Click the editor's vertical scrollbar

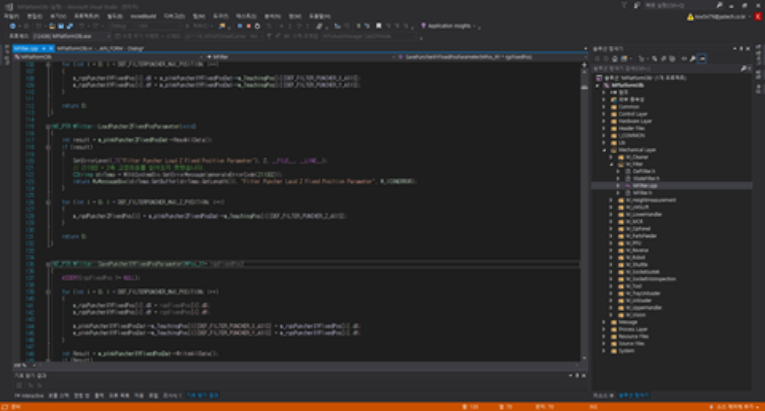(583, 200)
